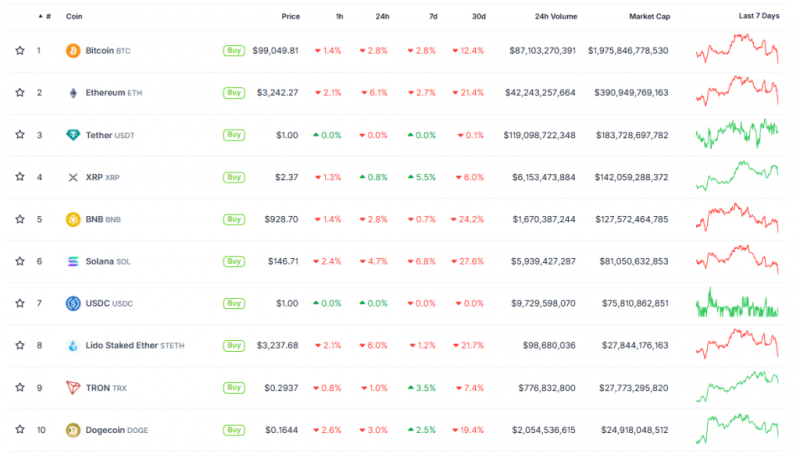The height and width of the screenshot is (454, 800).
Task: Open Bitcoin's Last 7 Days sparkline chart
Action: point(737,49)
